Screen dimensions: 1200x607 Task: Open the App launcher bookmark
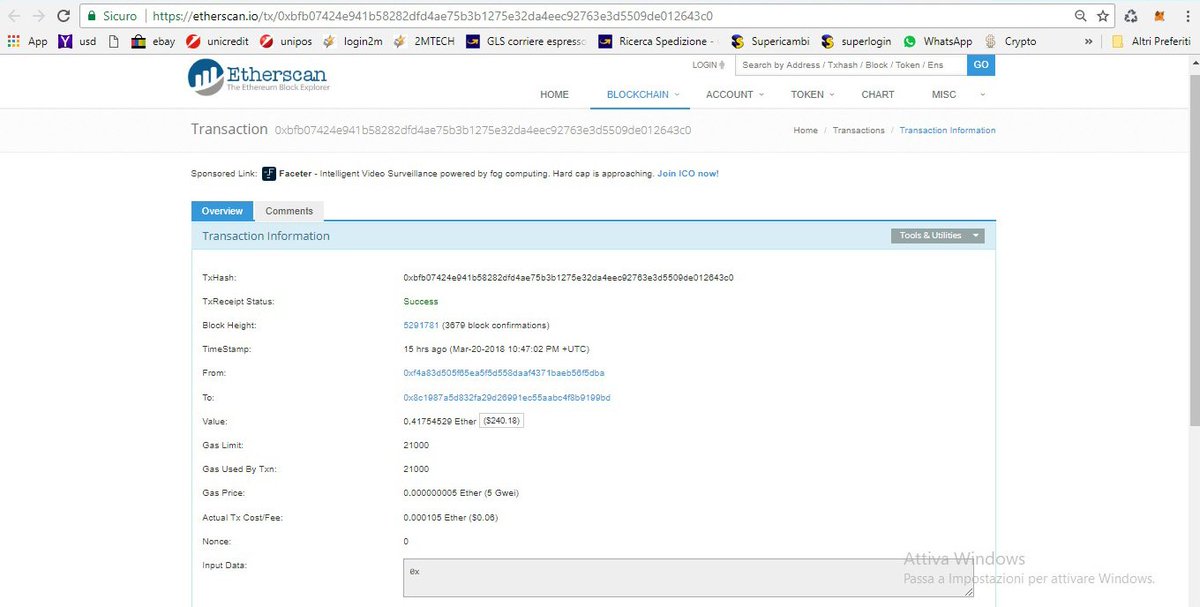pyautogui.click(x=27, y=41)
